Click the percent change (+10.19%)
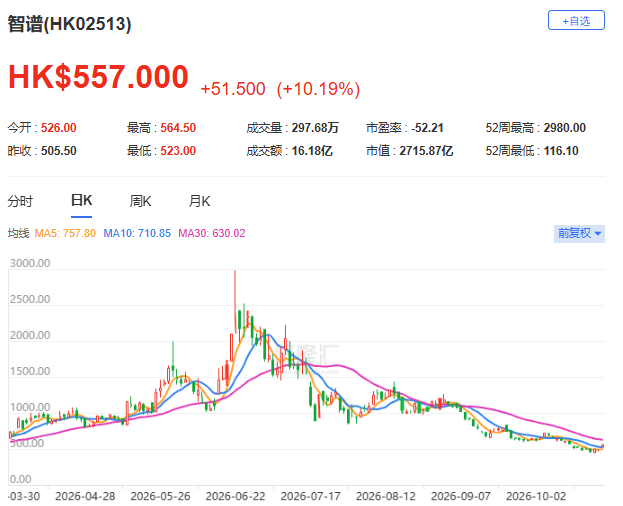The image size is (623, 506). click(x=319, y=89)
